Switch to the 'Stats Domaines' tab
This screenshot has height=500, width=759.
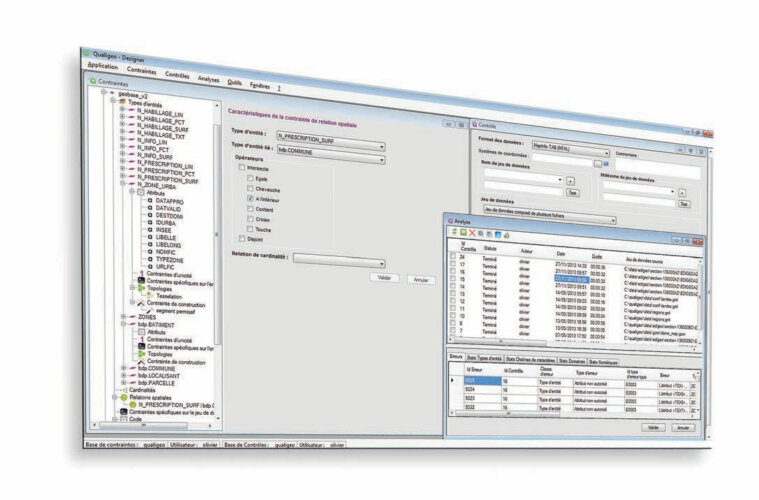[x=572, y=361]
